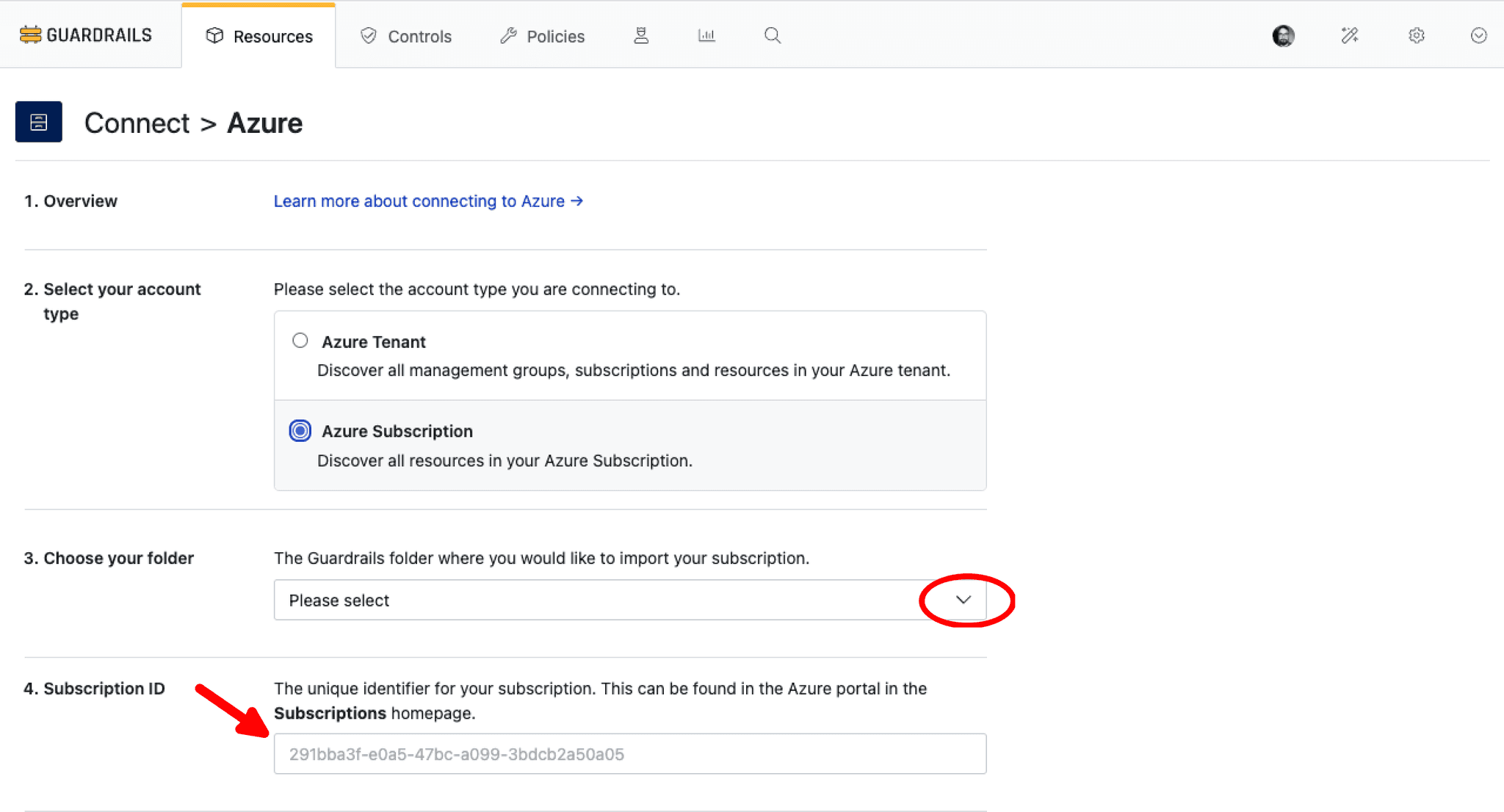Click the "1. Overview" heading
This screenshot has width=1504, height=812.
[x=70, y=201]
